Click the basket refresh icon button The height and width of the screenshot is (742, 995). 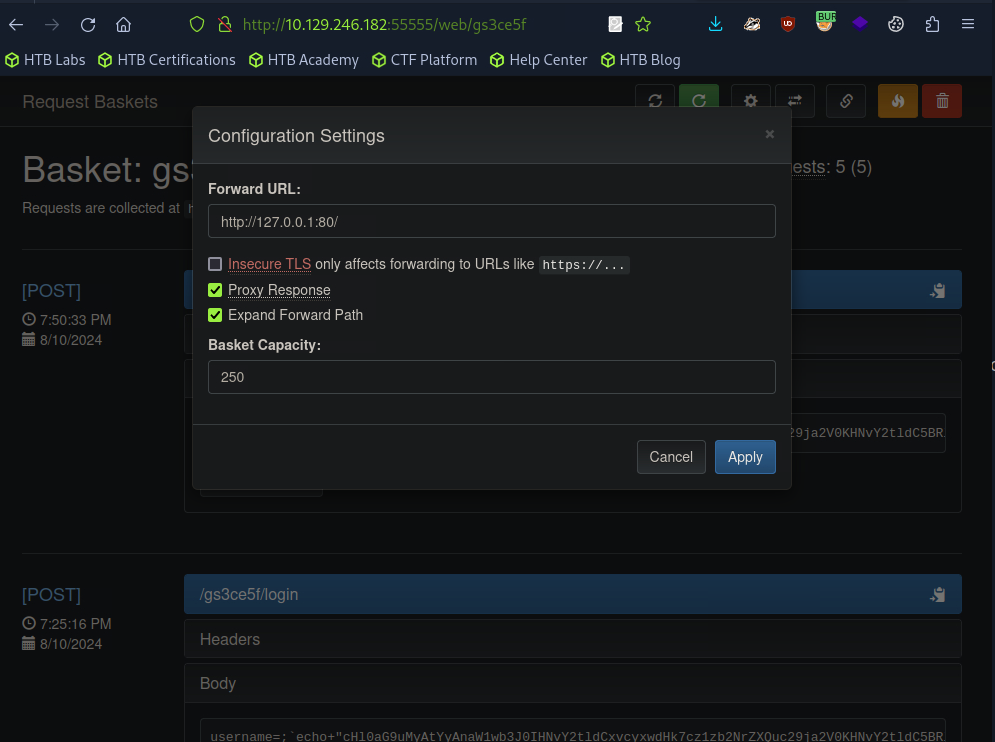click(x=655, y=101)
